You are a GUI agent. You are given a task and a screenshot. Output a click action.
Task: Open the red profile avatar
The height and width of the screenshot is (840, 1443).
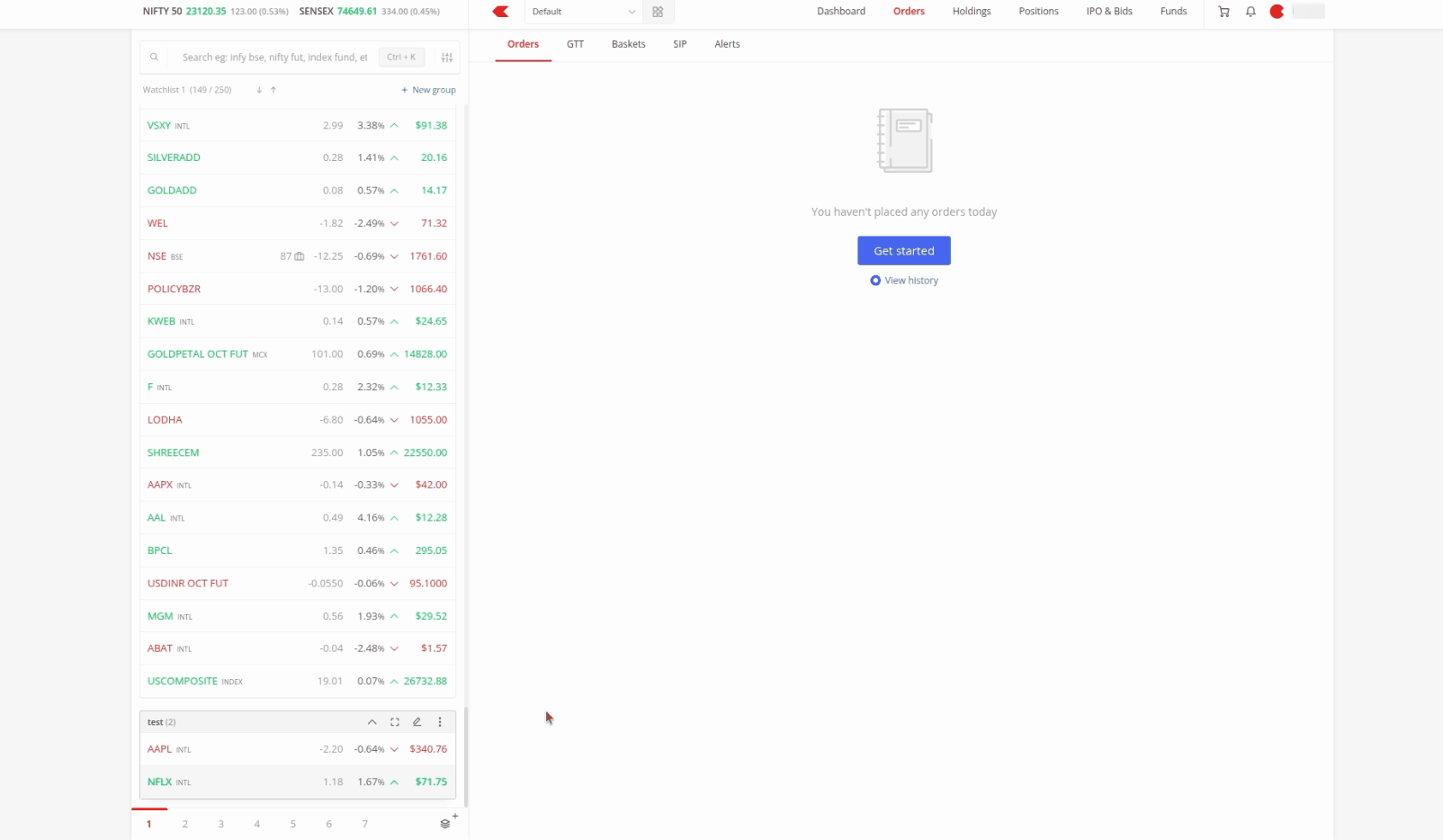[1277, 12]
